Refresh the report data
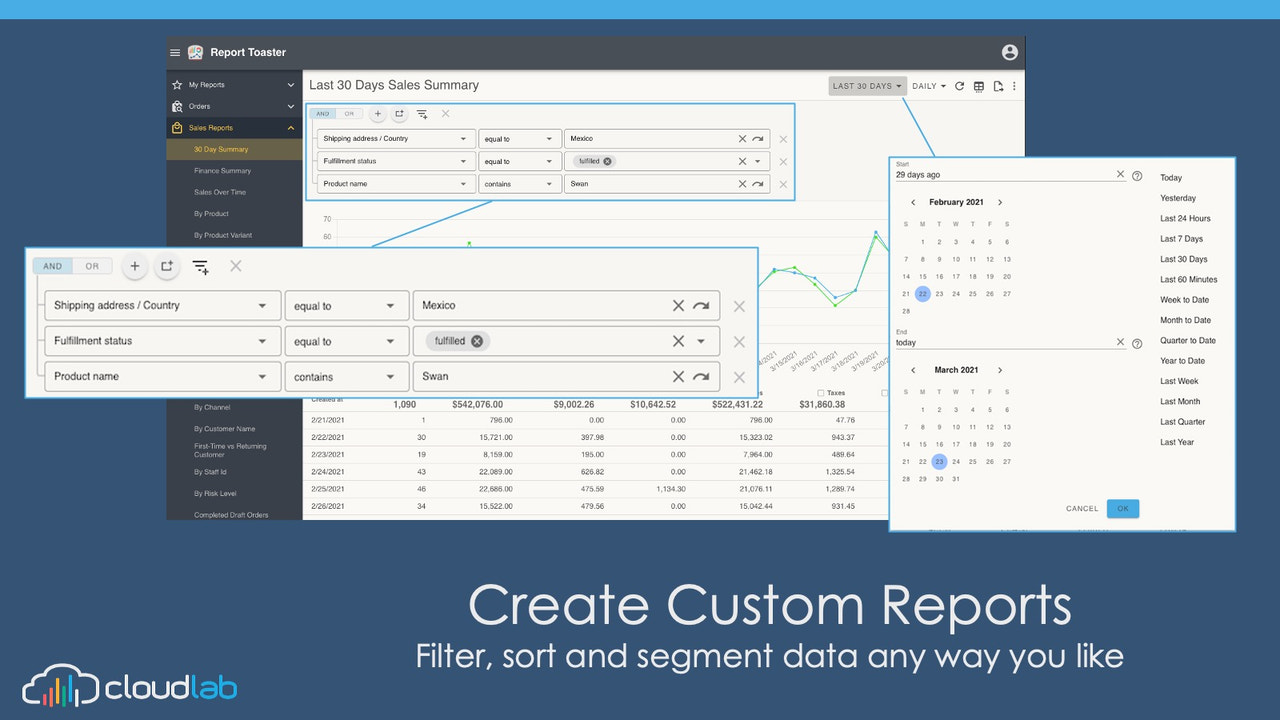Screen dimensions: 1280x720 958,86
